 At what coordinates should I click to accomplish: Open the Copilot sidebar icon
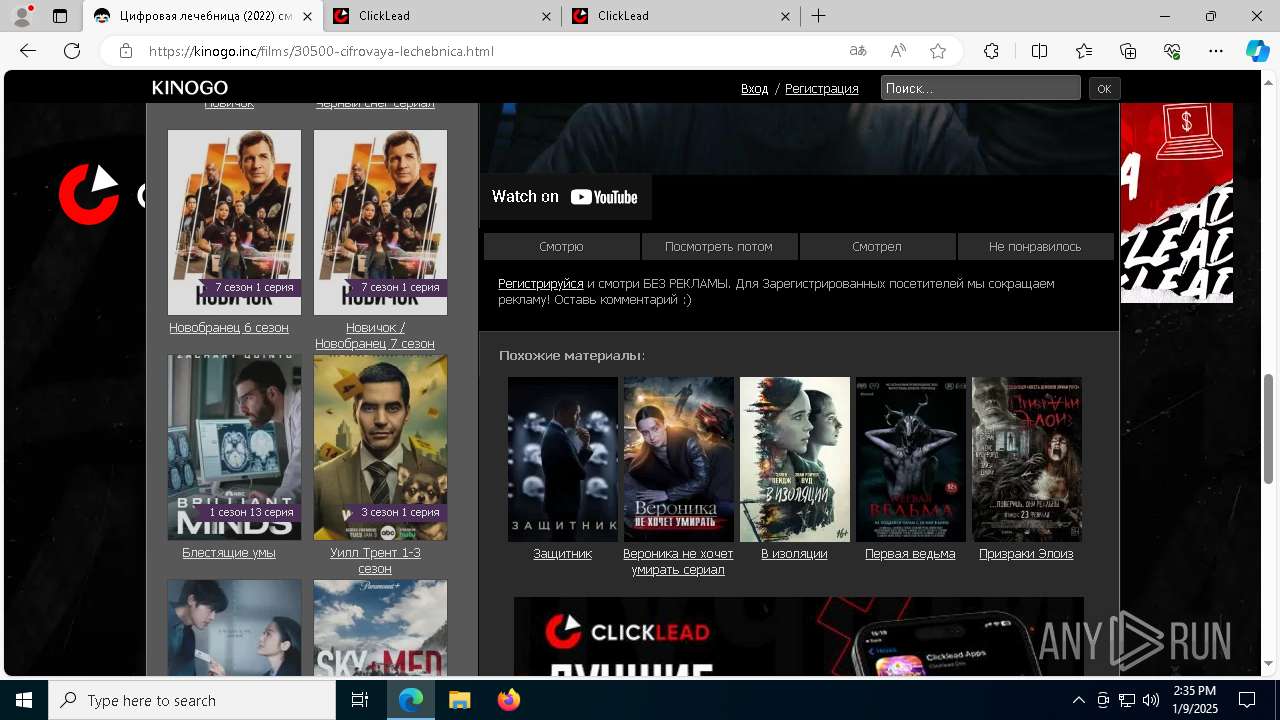[1257, 51]
